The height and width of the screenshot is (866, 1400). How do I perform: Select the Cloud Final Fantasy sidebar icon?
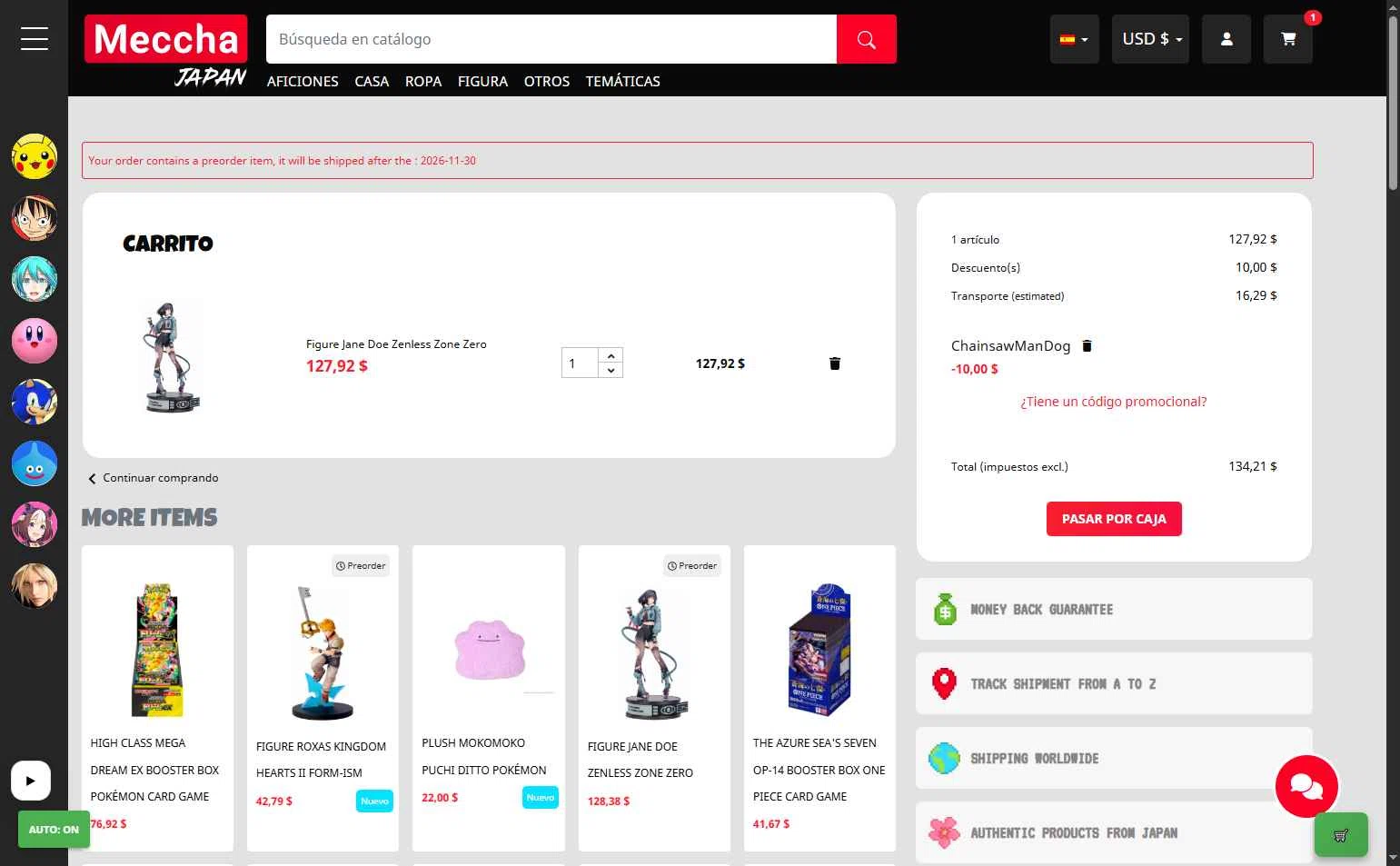35,586
